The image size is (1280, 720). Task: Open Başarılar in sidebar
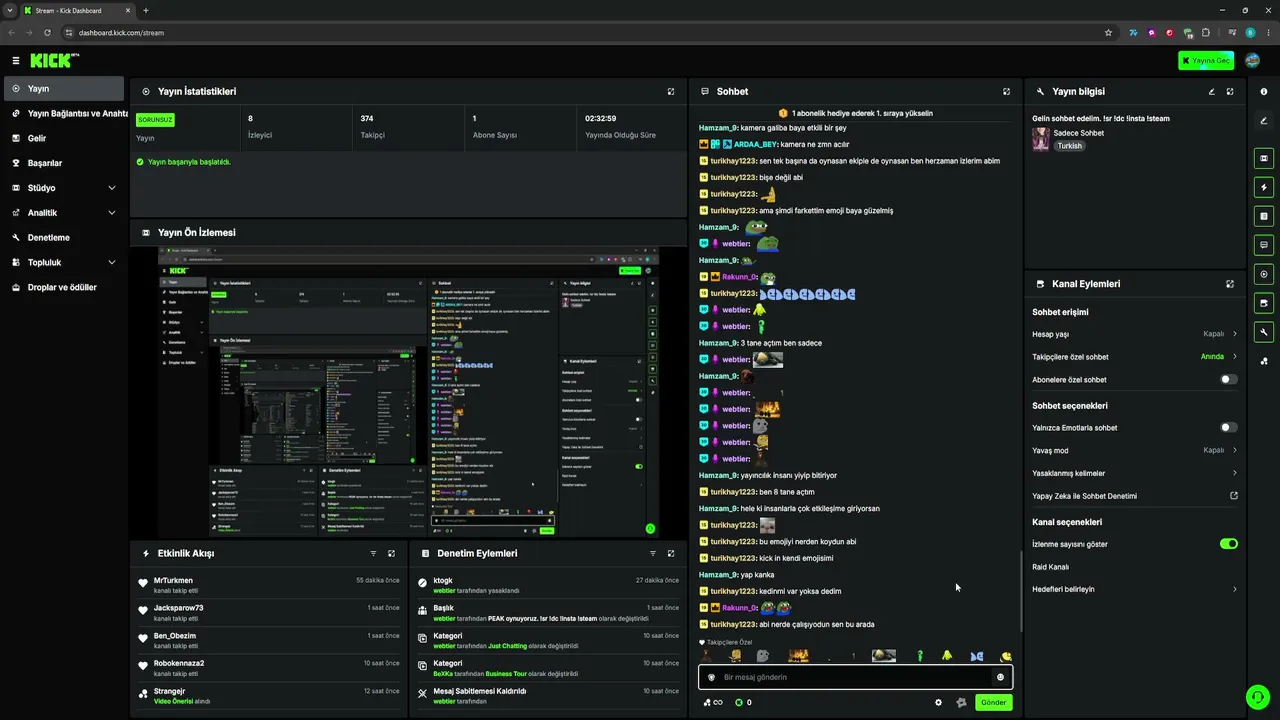[x=64, y=163]
